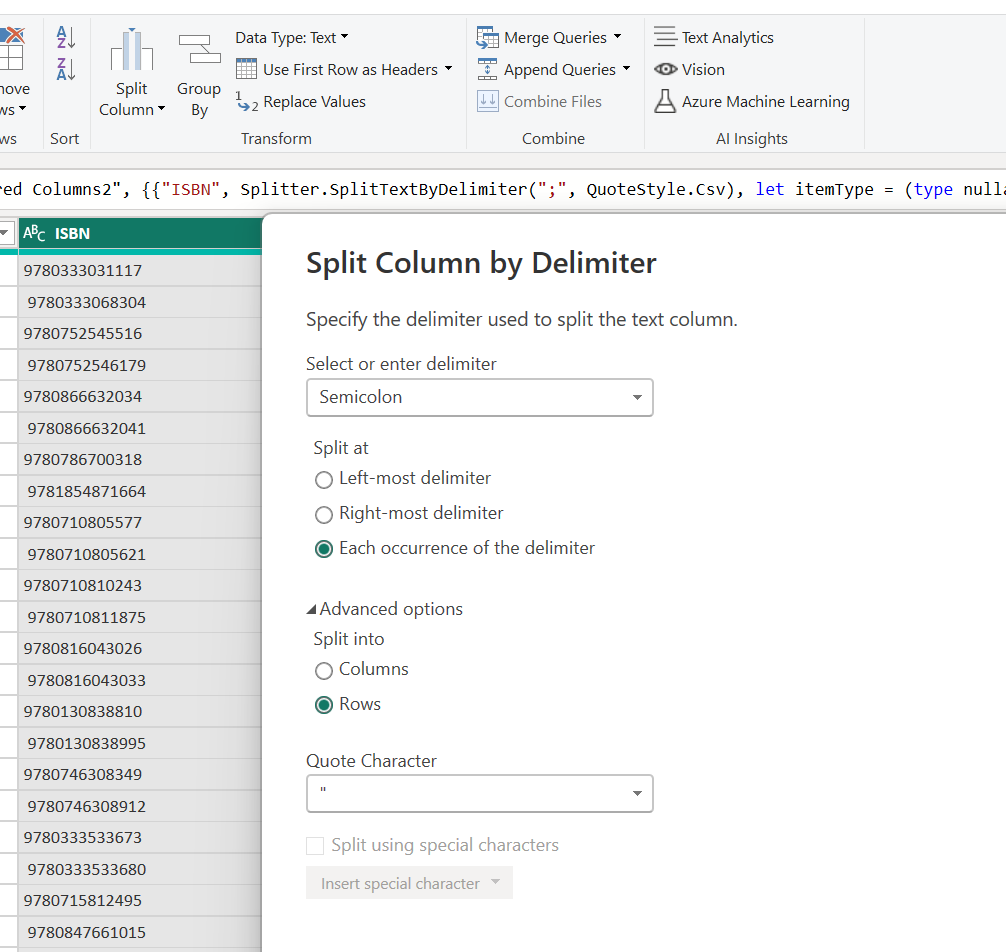Select cell 9780816043033
The image size is (1006, 952).
[x=140, y=679]
